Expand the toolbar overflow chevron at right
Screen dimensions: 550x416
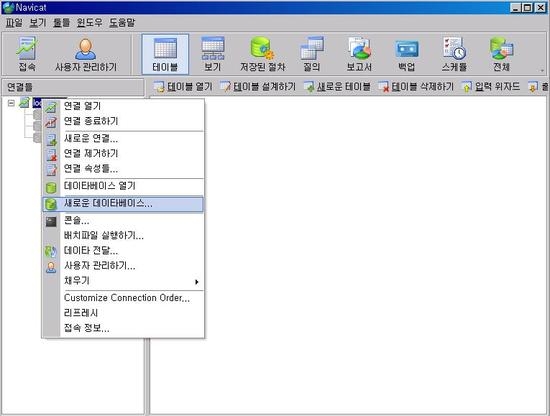pos(542,71)
